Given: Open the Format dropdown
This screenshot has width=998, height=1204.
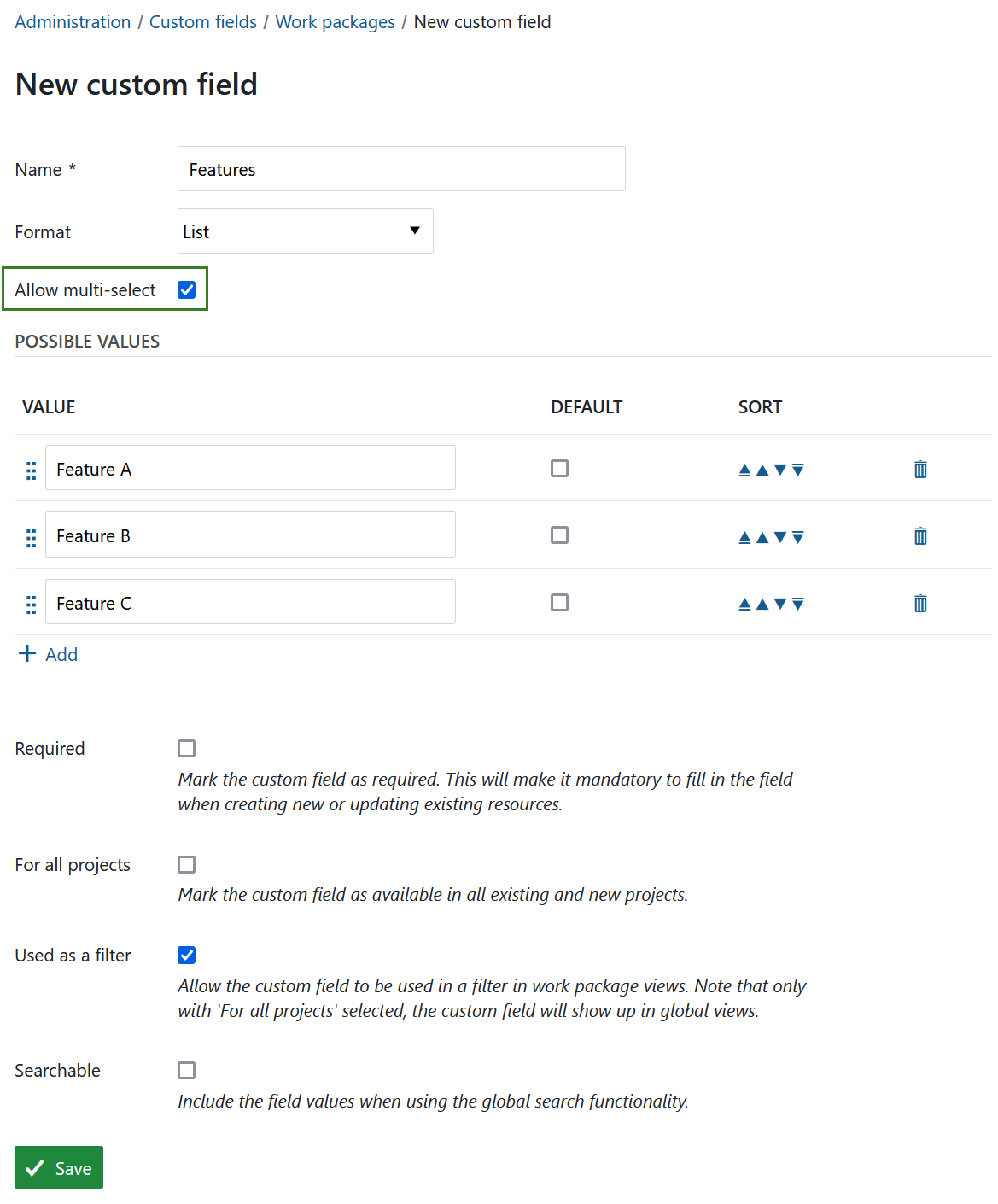Looking at the screenshot, I should tap(305, 231).
